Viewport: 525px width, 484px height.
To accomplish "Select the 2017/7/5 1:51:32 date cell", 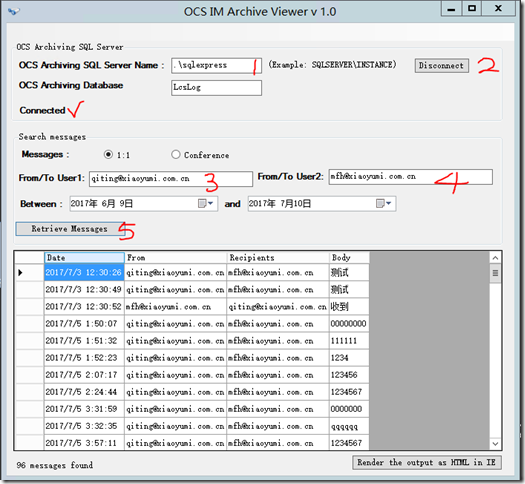I will 84,341.
